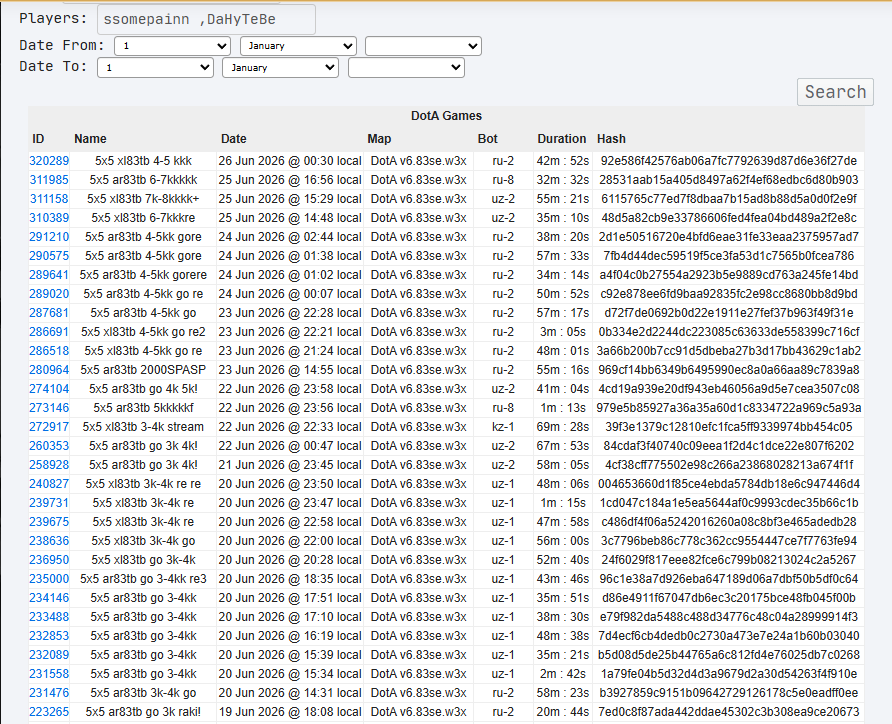This screenshot has height=724, width=892.
Task: Open game ID 231558
Action: [49, 674]
